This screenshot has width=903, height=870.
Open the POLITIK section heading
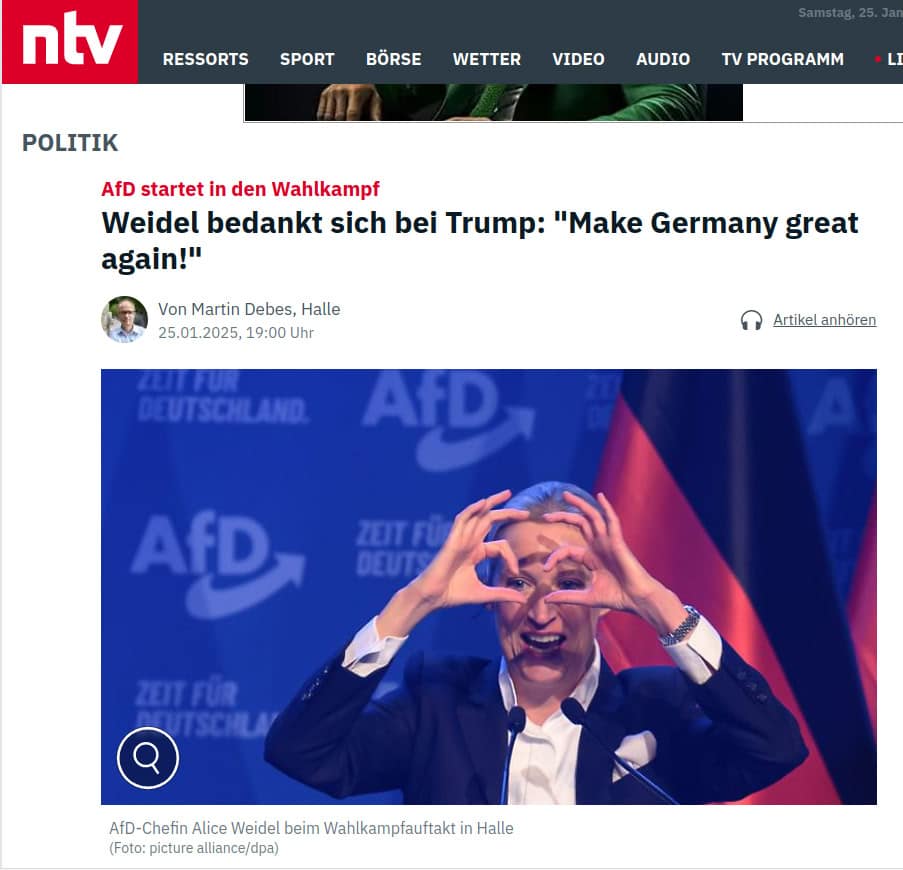70,143
